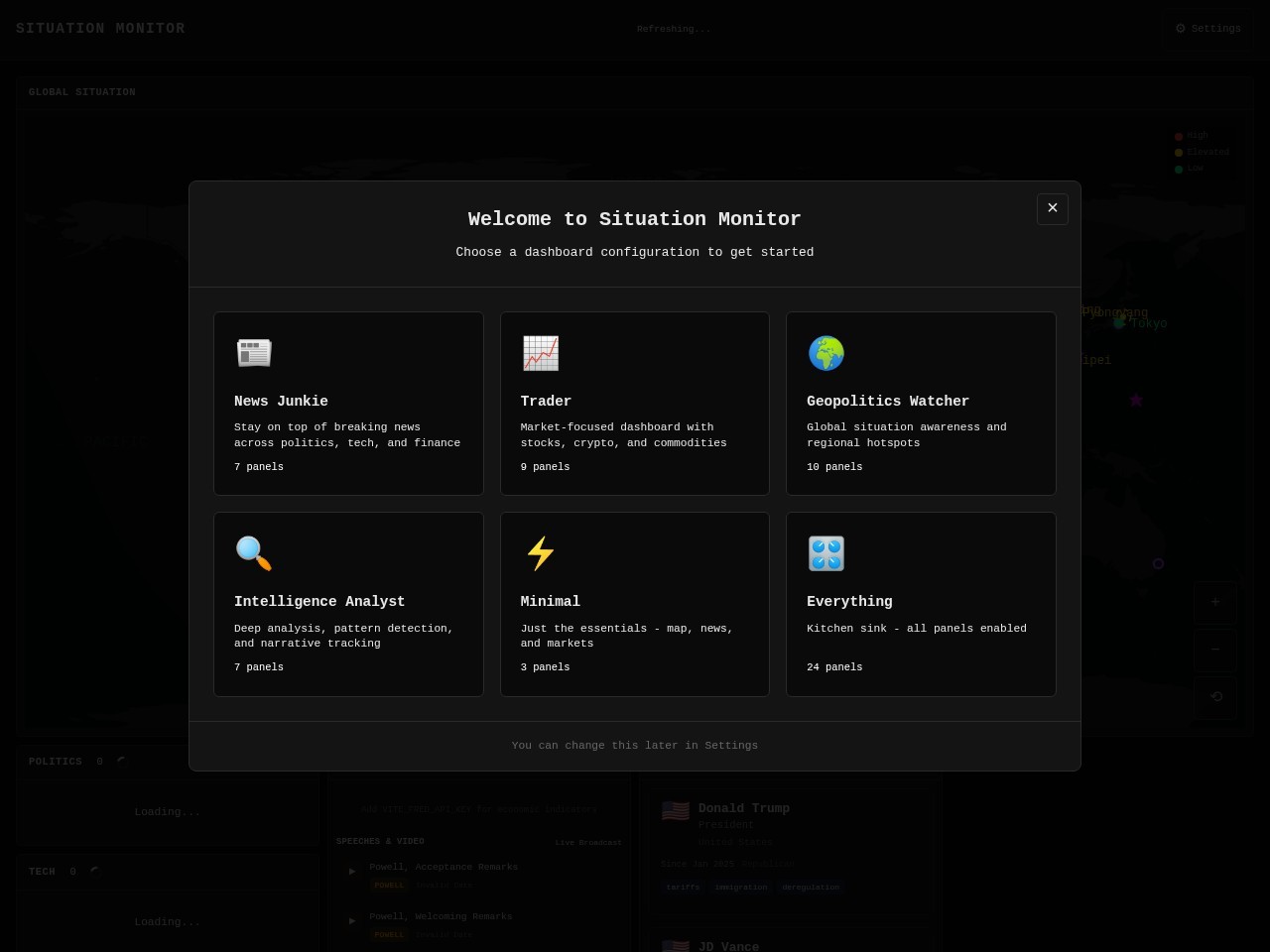Click the SITUATION MONITOR title in header

point(100,29)
